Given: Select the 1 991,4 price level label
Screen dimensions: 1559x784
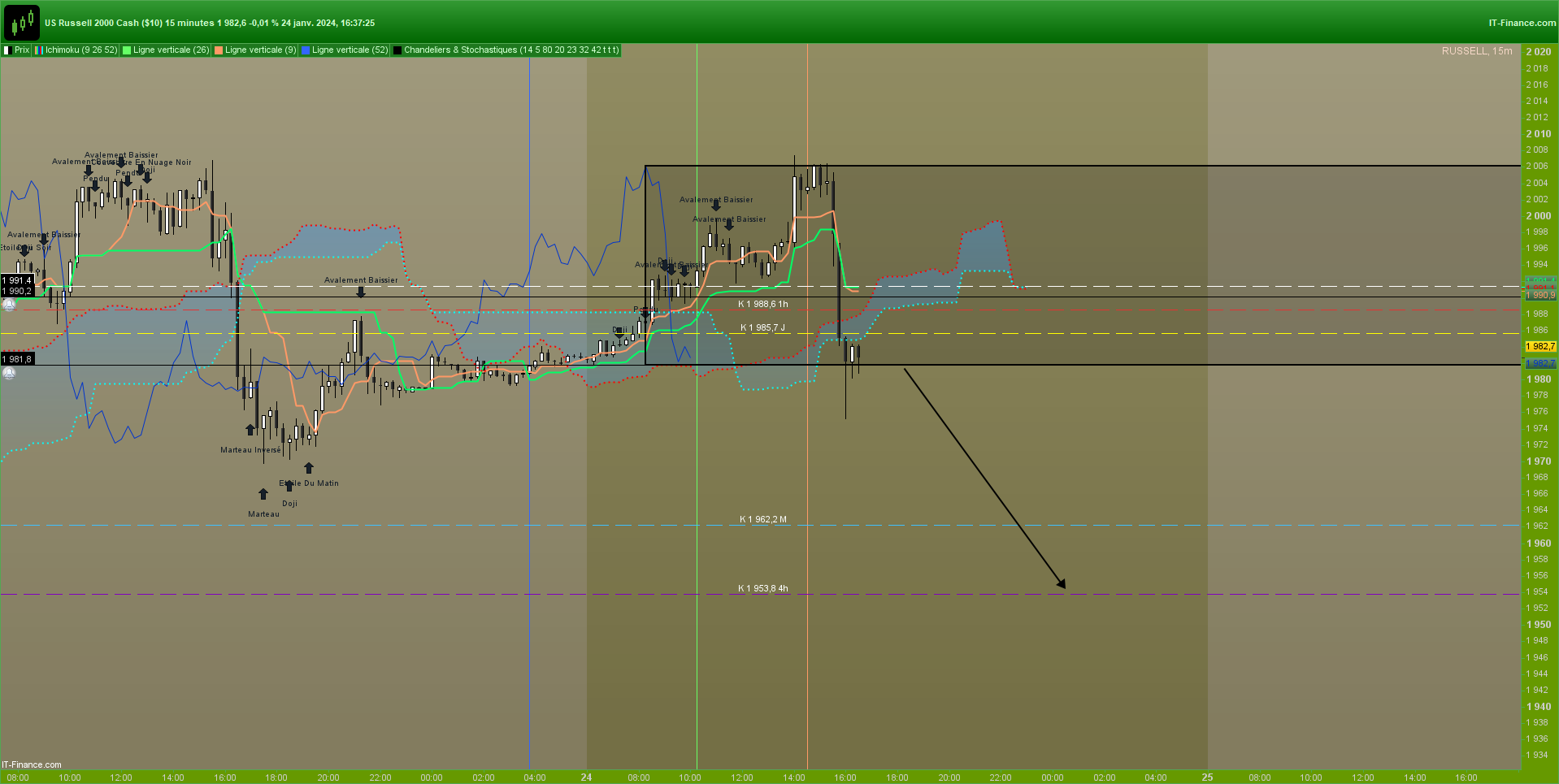Looking at the screenshot, I should click(x=17, y=280).
